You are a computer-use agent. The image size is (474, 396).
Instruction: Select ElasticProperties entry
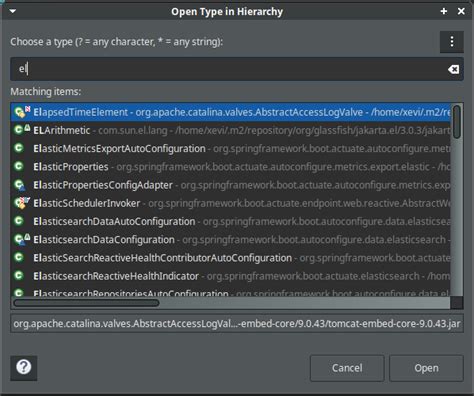point(231,166)
